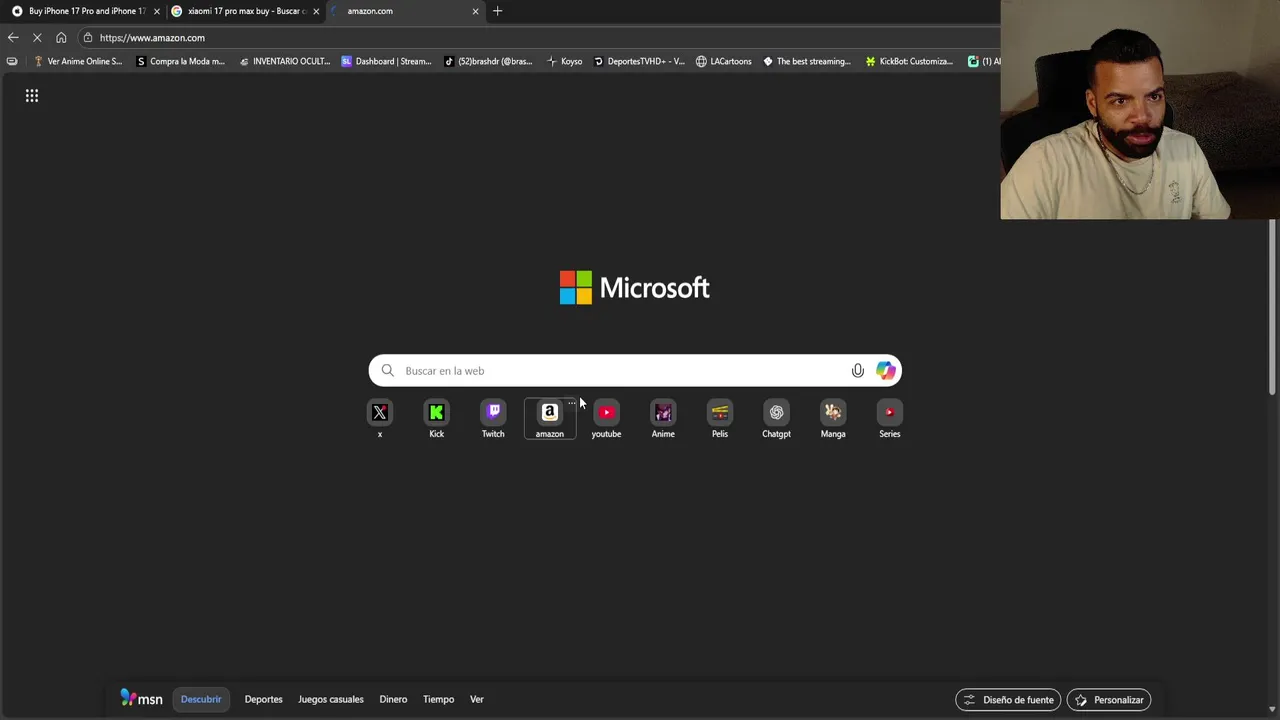The width and height of the screenshot is (1280, 720).
Task: Open a new tab with the plus button
Action: (x=498, y=11)
